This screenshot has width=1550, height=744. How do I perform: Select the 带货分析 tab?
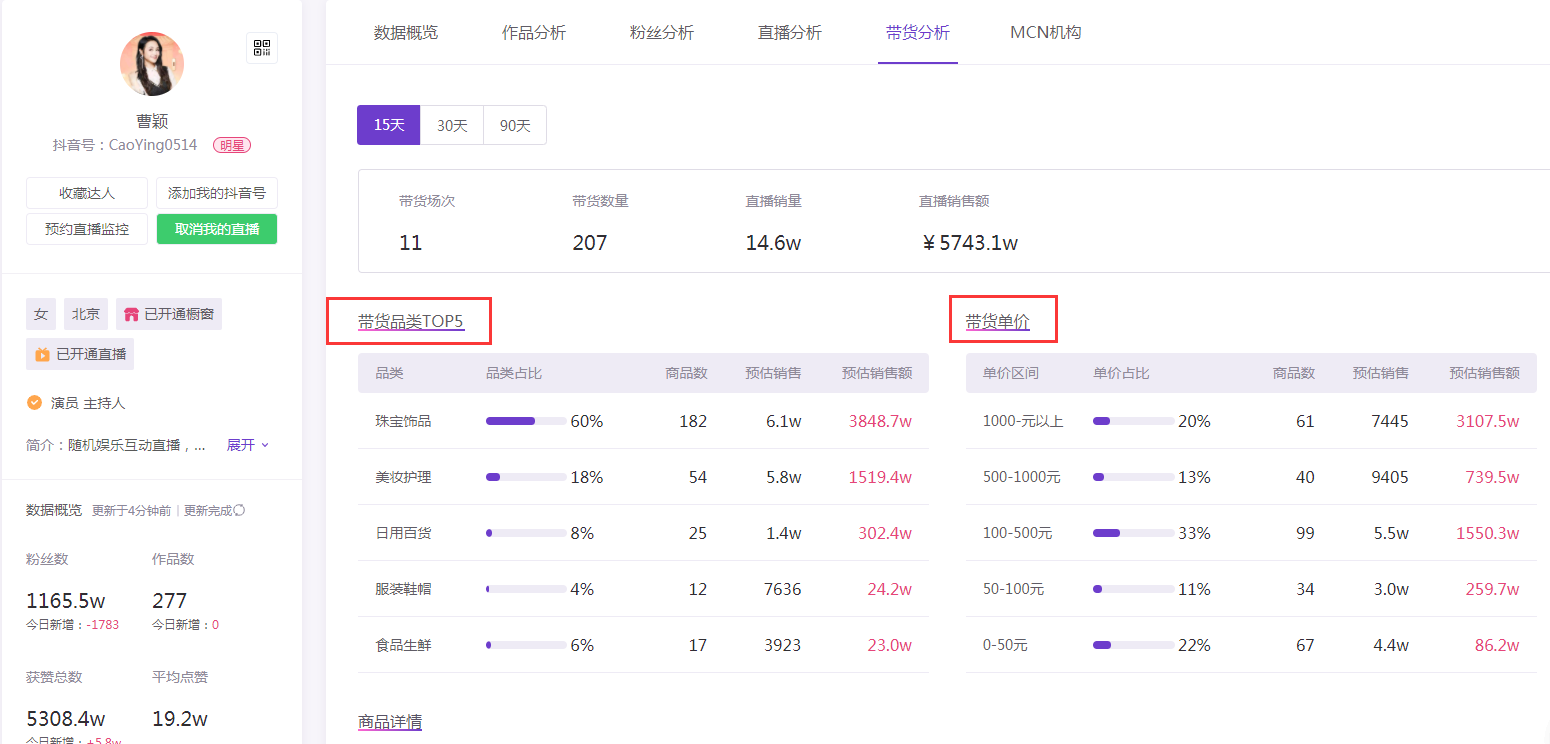(x=918, y=33)
